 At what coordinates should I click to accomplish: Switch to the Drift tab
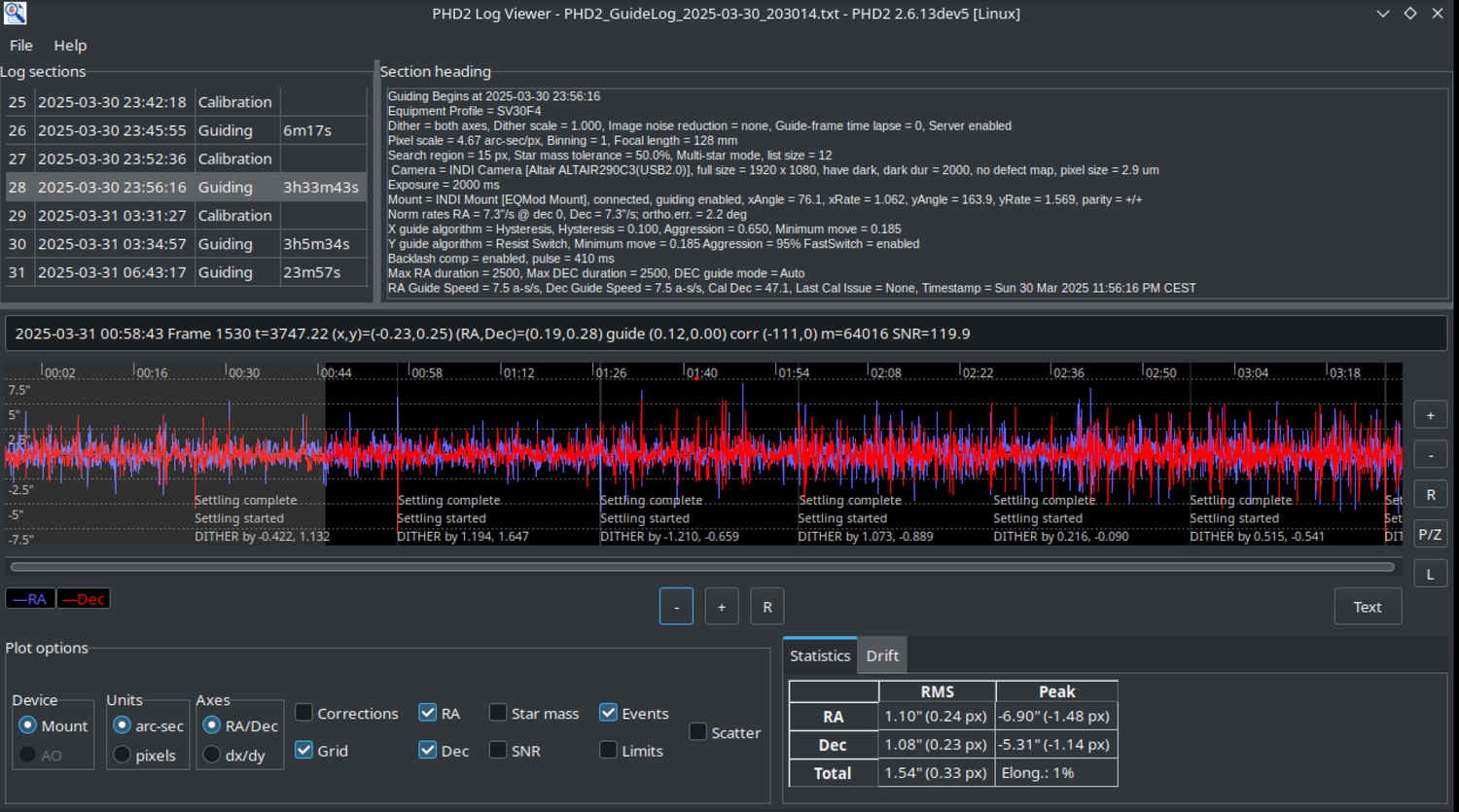(882, 655)
